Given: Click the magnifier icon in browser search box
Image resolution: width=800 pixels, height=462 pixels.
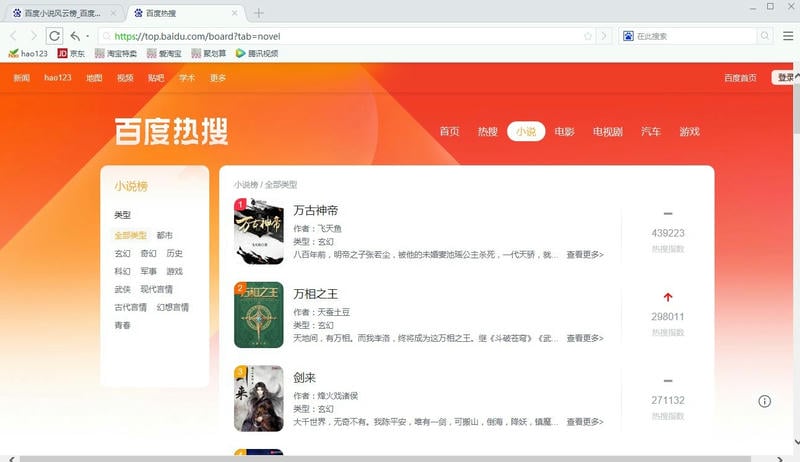Looking at the screenshot, I should pyautogui.click(x=764, y=36).
